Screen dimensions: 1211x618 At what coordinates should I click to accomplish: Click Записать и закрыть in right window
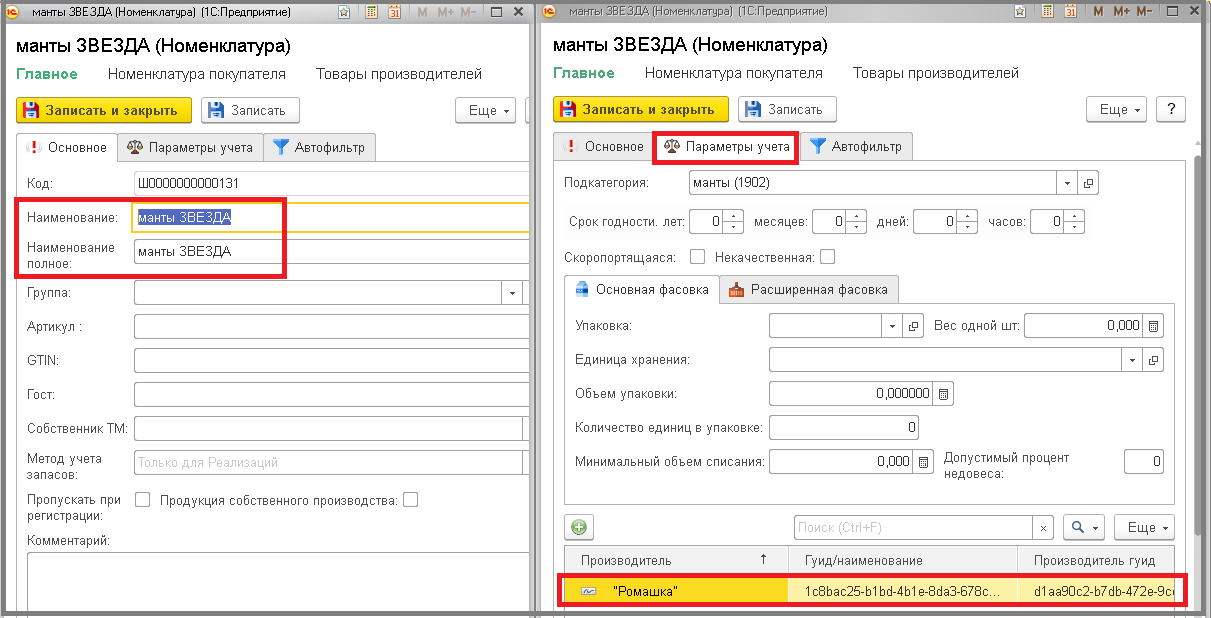pos(641,110)
